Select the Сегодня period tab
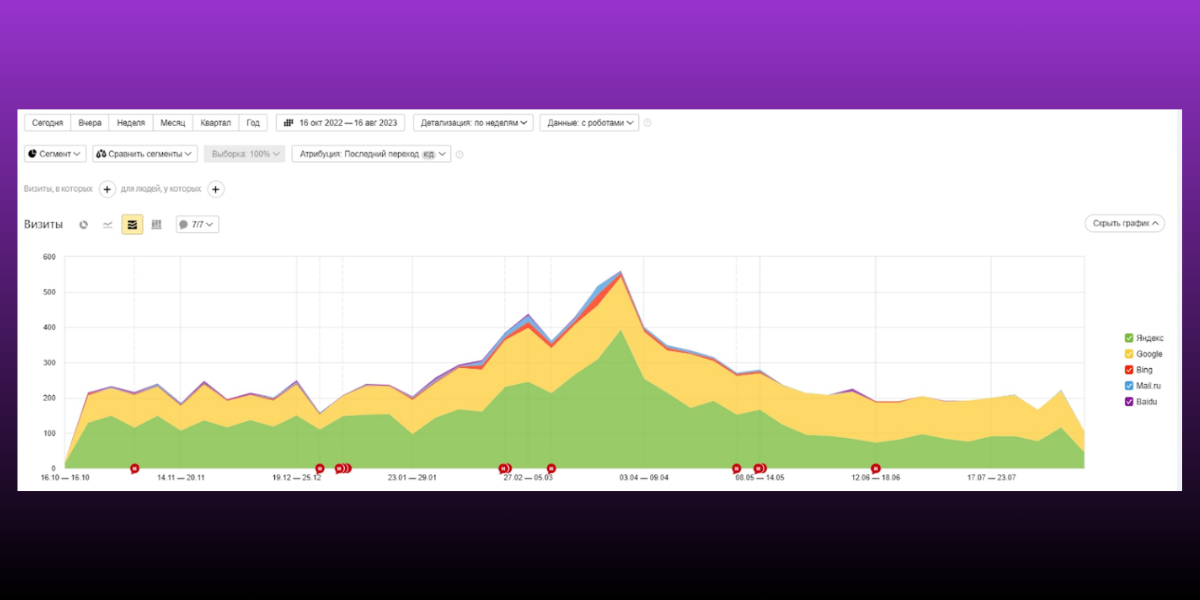The width and height of the screenshot is (1200, 600). 48,123
